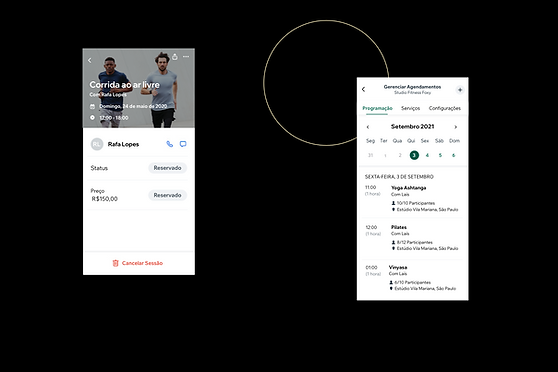Click the trash icon beside Cancelar Sessão
The width and height of the screenshot is (558, 372).
click(x=115, y=263)
